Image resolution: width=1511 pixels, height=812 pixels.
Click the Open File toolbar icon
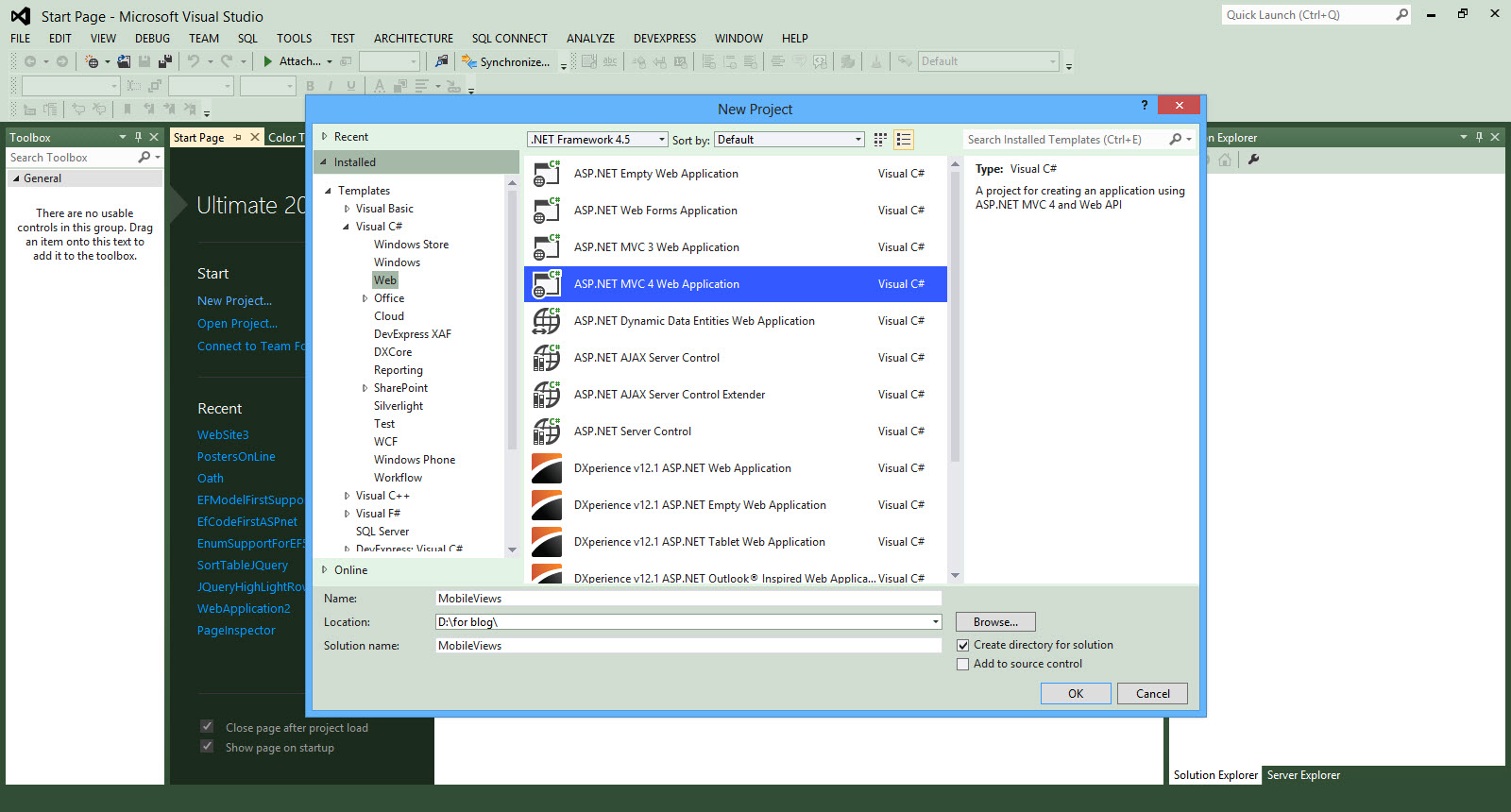pos(124,61)
